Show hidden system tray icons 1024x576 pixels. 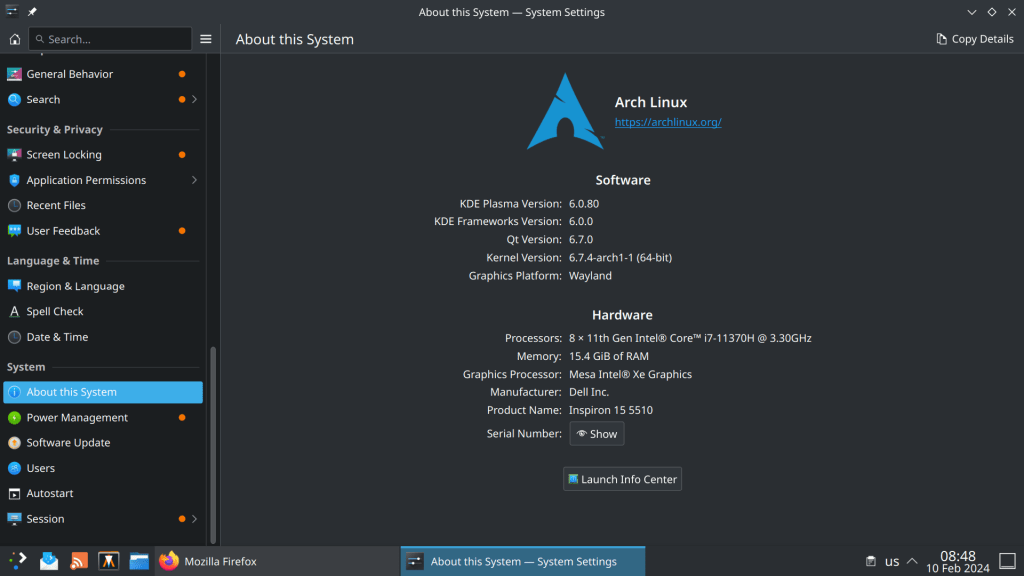click(912, 561)
